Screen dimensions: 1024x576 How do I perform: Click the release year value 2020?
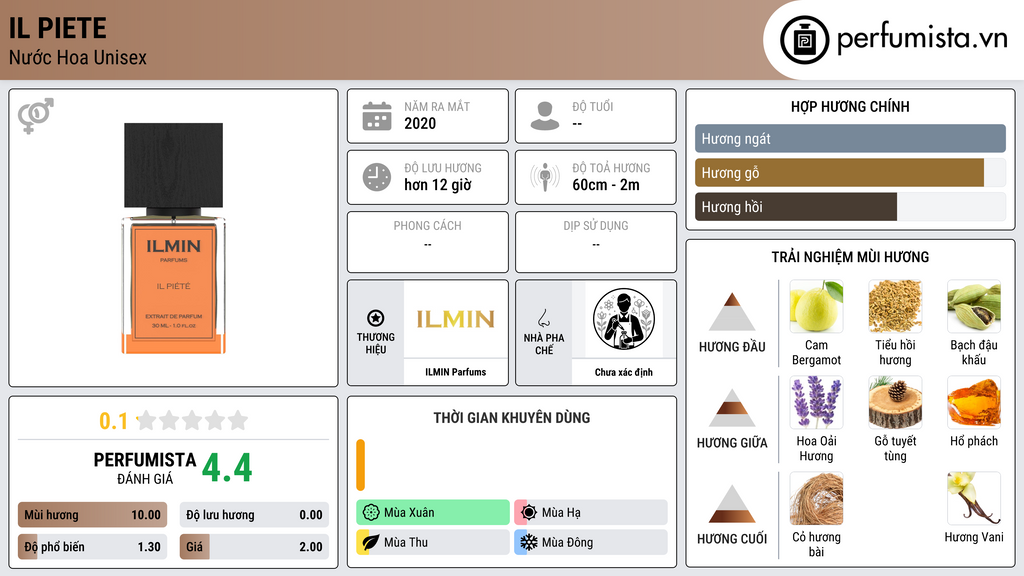click(420, 123)
